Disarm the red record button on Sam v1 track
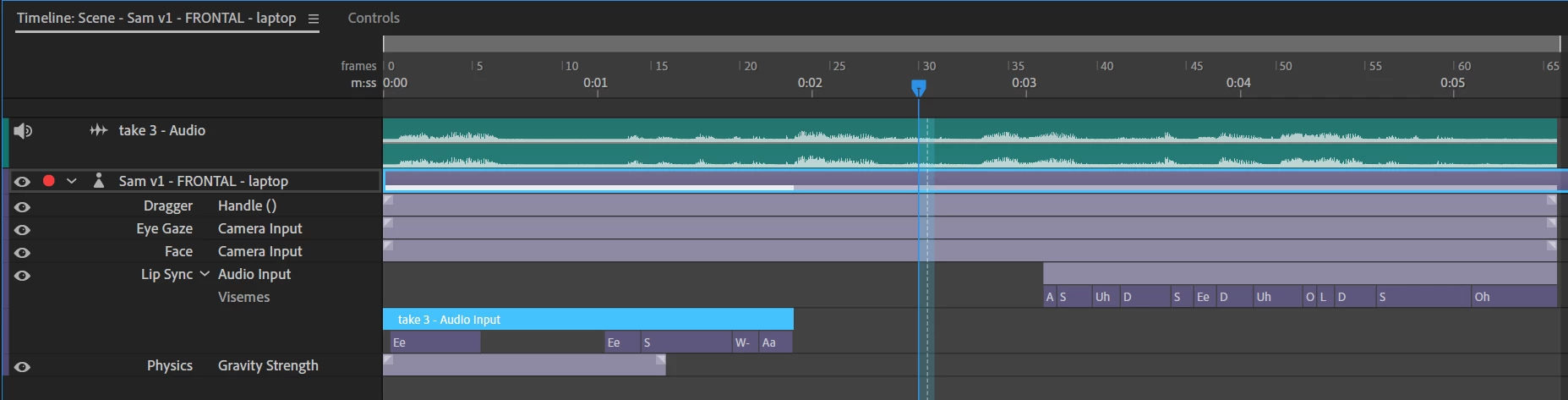Viewport: 1568px width, 400px height. click(x=49, y=181)
